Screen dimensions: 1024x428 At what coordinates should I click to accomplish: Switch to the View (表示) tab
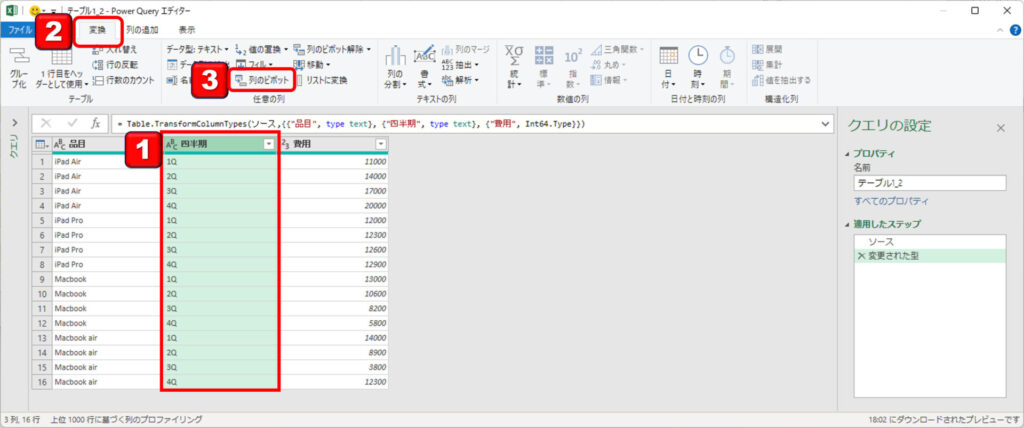[x=186, y=29]
